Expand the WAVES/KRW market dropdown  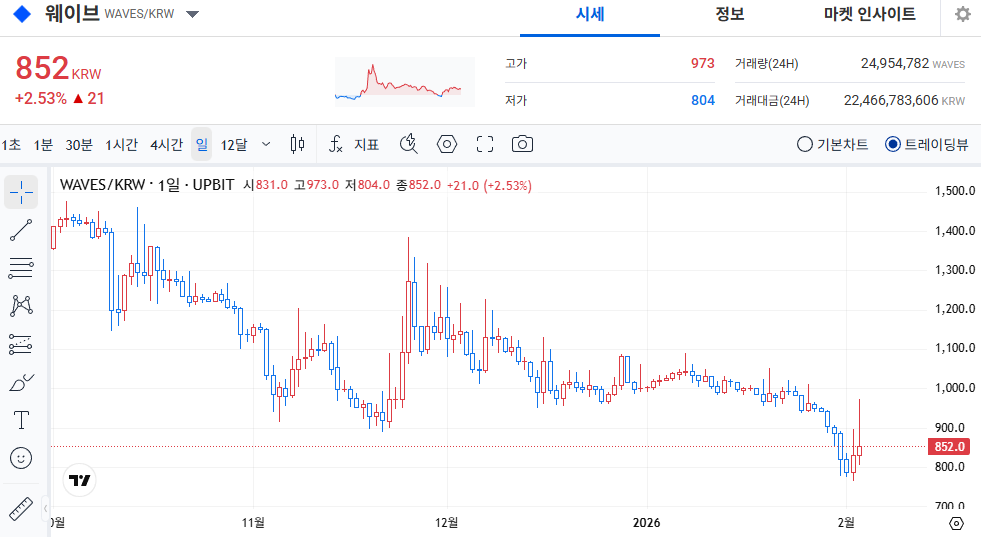(193, 14)
